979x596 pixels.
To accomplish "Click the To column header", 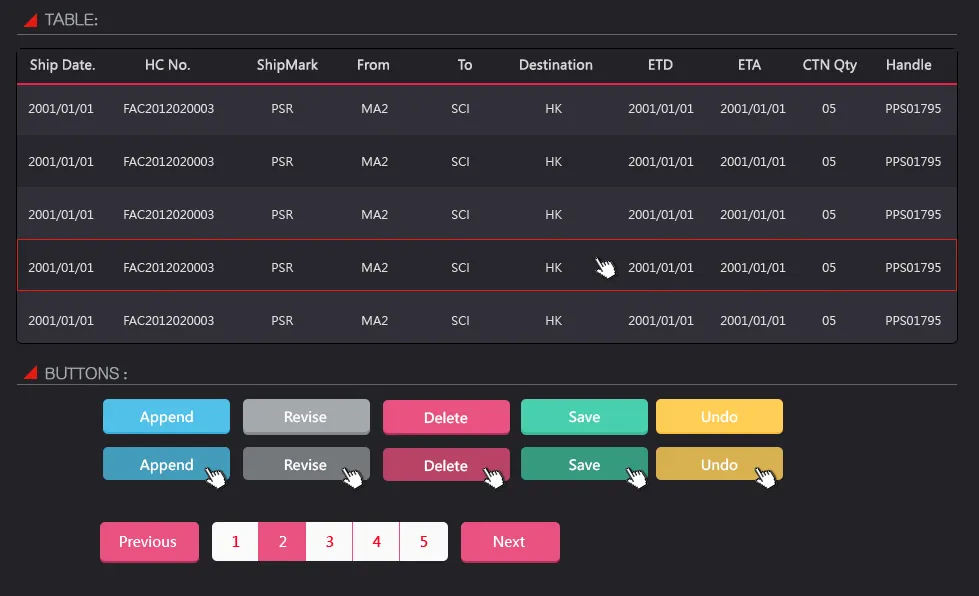I will 465,65.
